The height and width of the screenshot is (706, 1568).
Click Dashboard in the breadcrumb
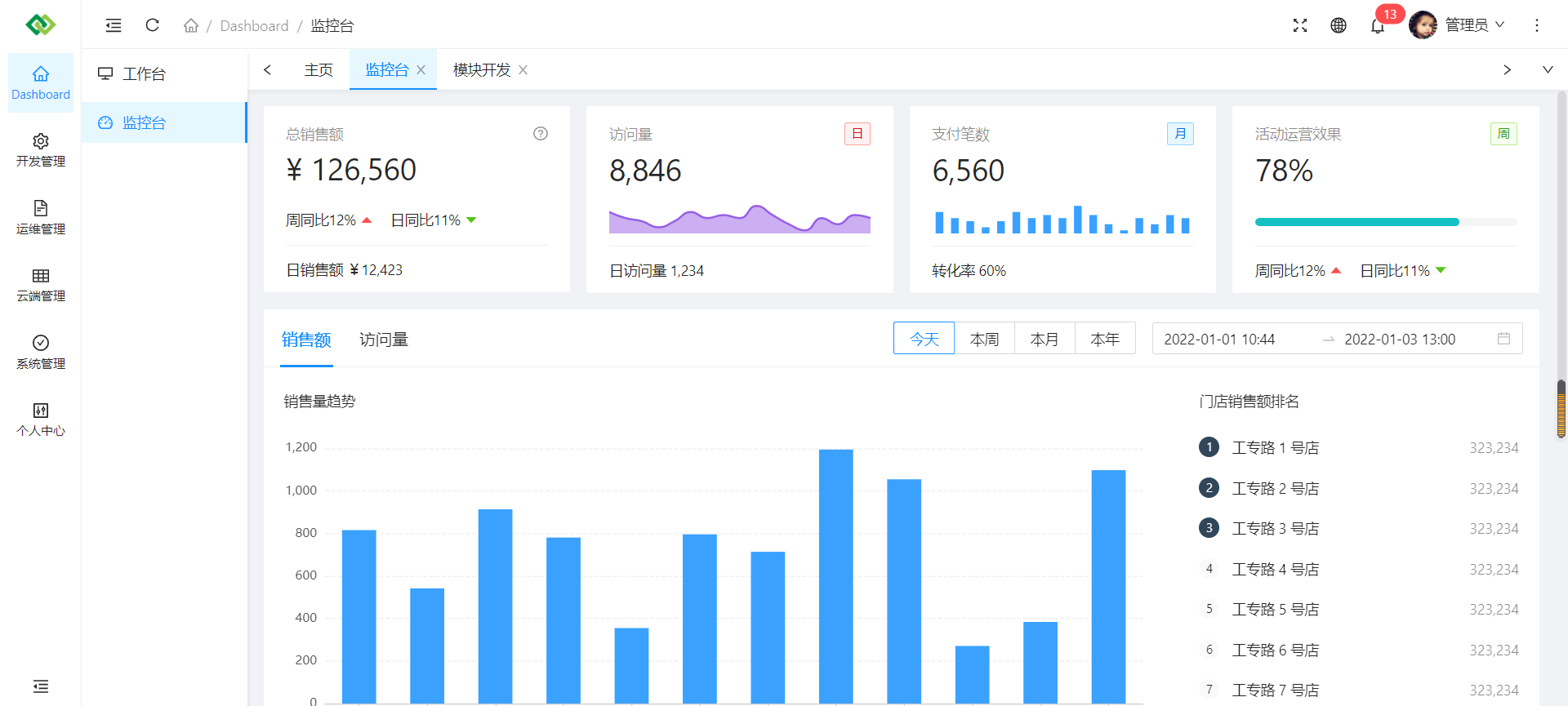coord(254,25)
